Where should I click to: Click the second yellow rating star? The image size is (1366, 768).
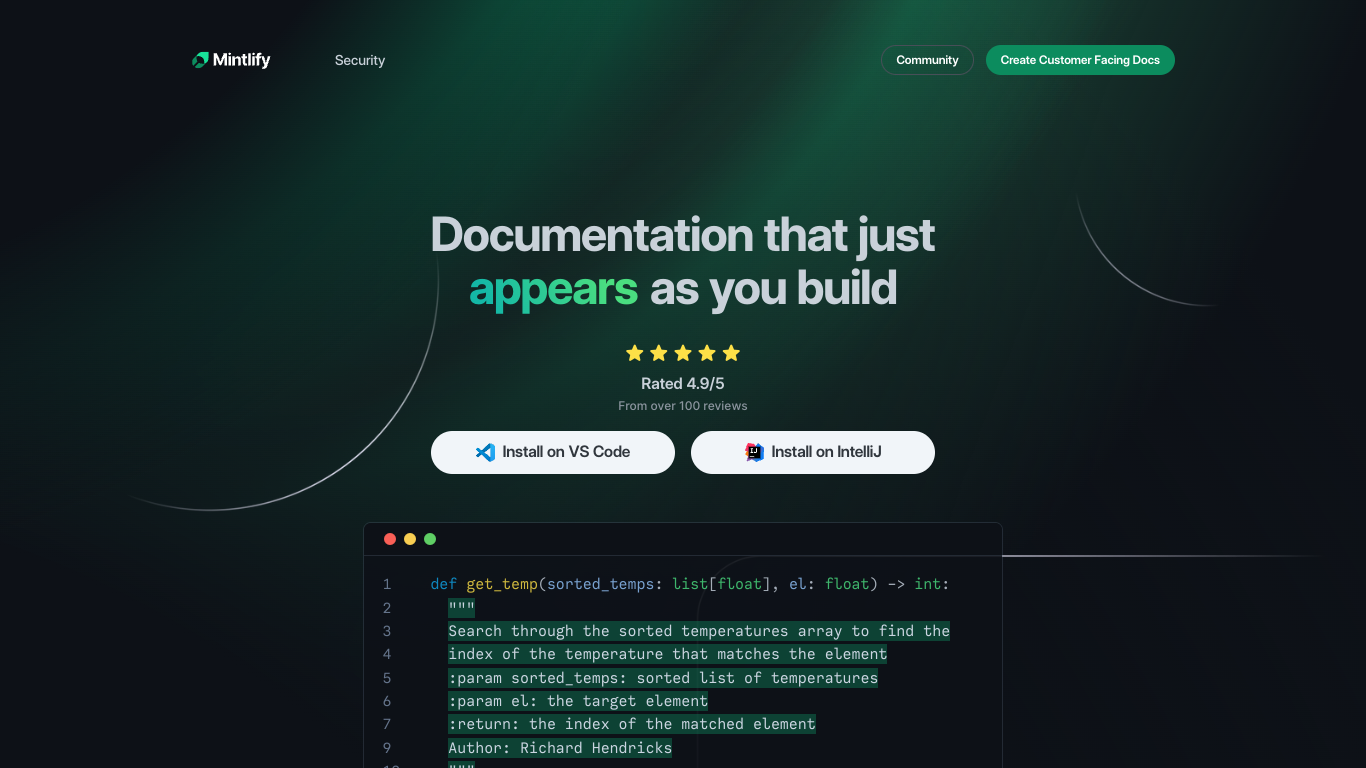pos(658,353)
